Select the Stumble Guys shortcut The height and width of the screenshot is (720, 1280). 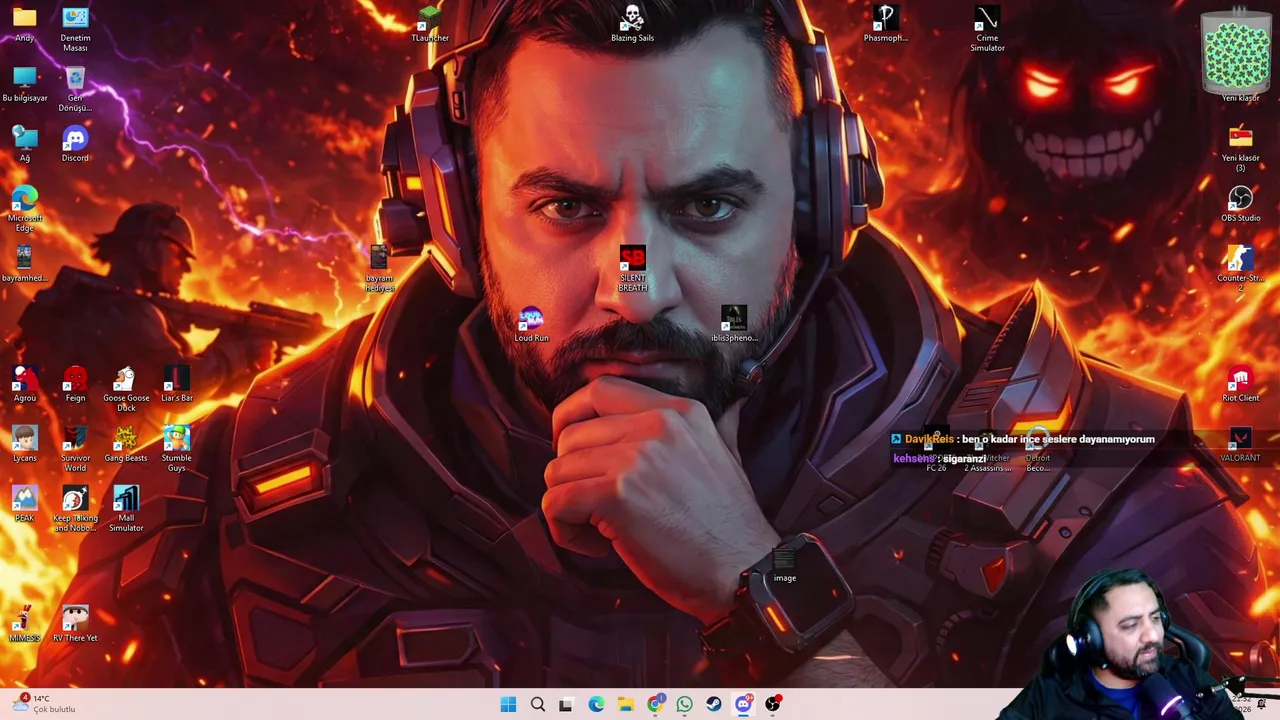[x=177, y=449]
